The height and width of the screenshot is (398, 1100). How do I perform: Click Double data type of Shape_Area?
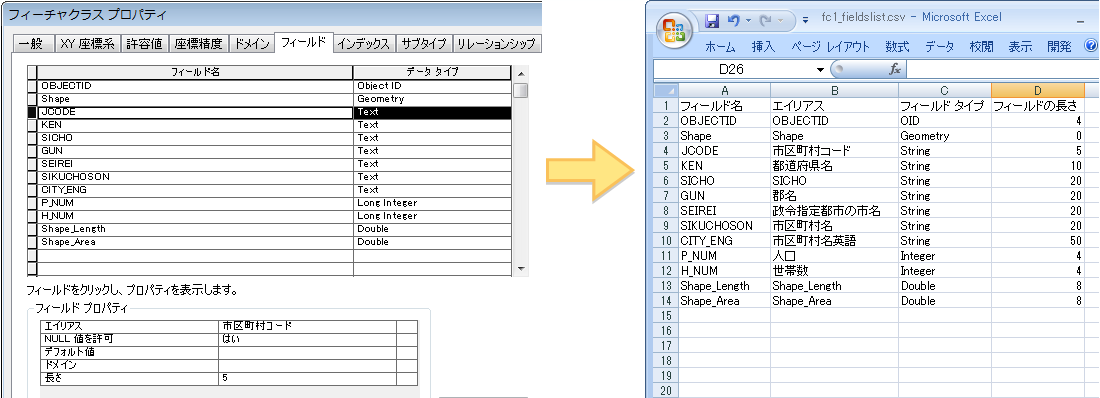(432, 242)
